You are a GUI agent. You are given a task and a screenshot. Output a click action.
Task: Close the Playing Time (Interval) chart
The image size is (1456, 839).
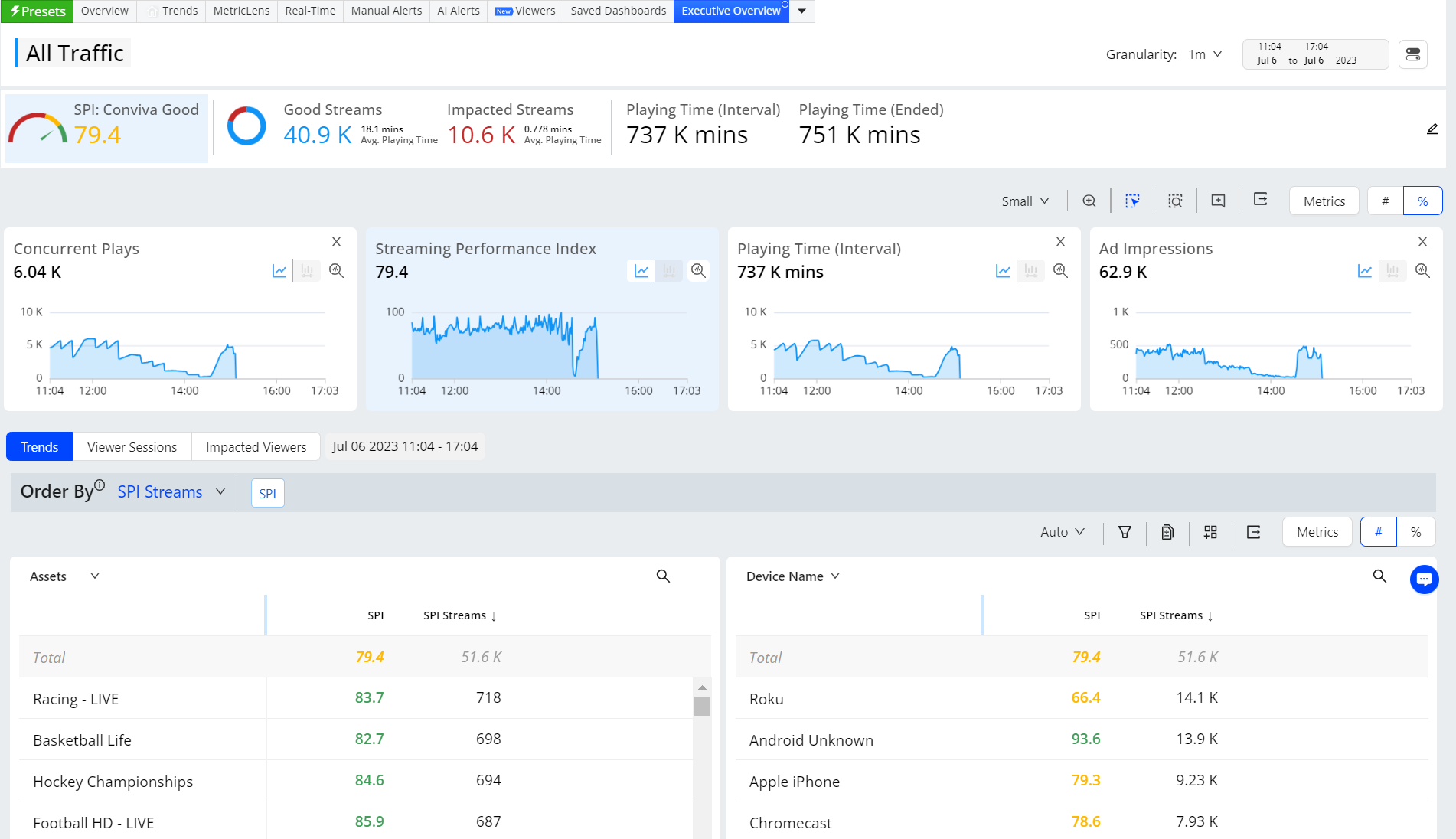[x=1060, y=242]
